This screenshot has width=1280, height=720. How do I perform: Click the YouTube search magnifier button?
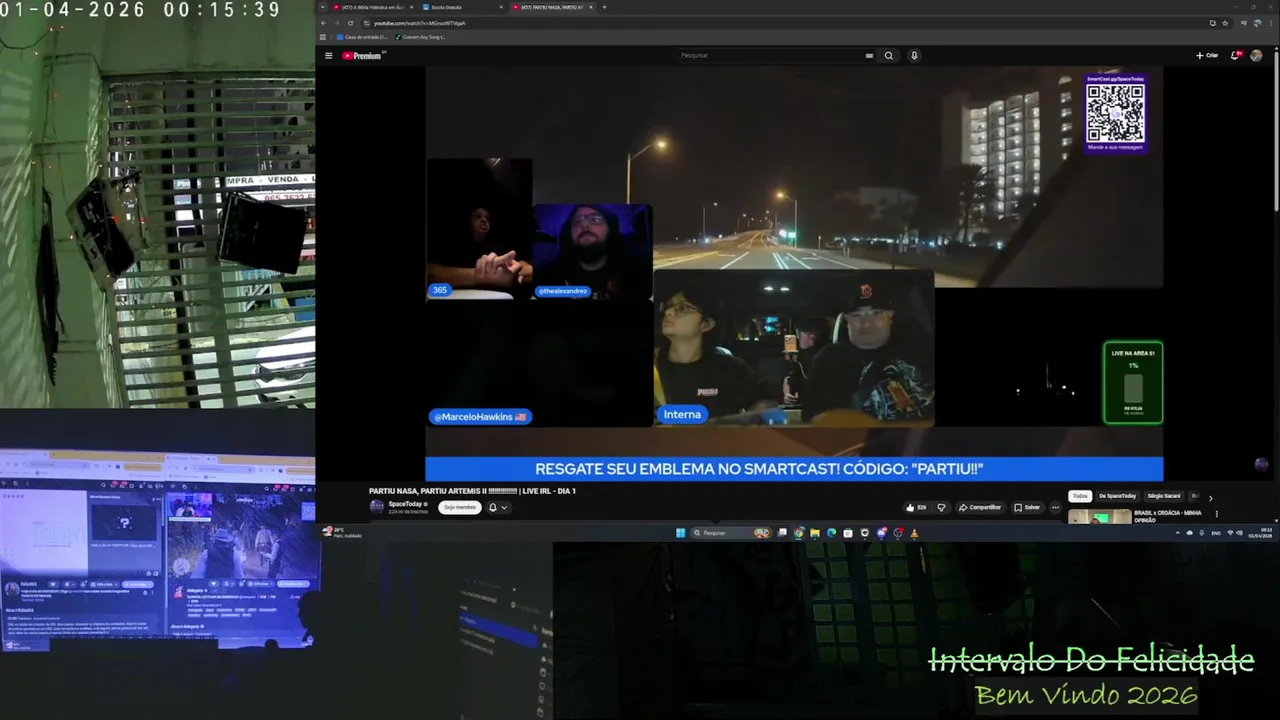point(888,56)
